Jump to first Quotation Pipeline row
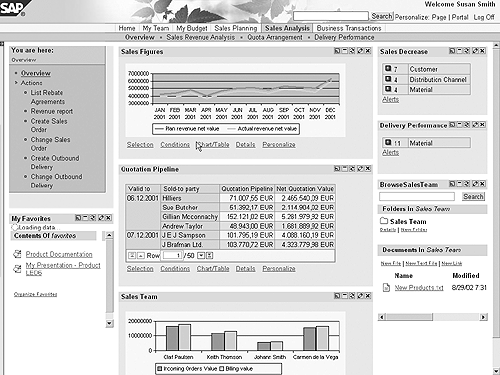 click(132, 256)
